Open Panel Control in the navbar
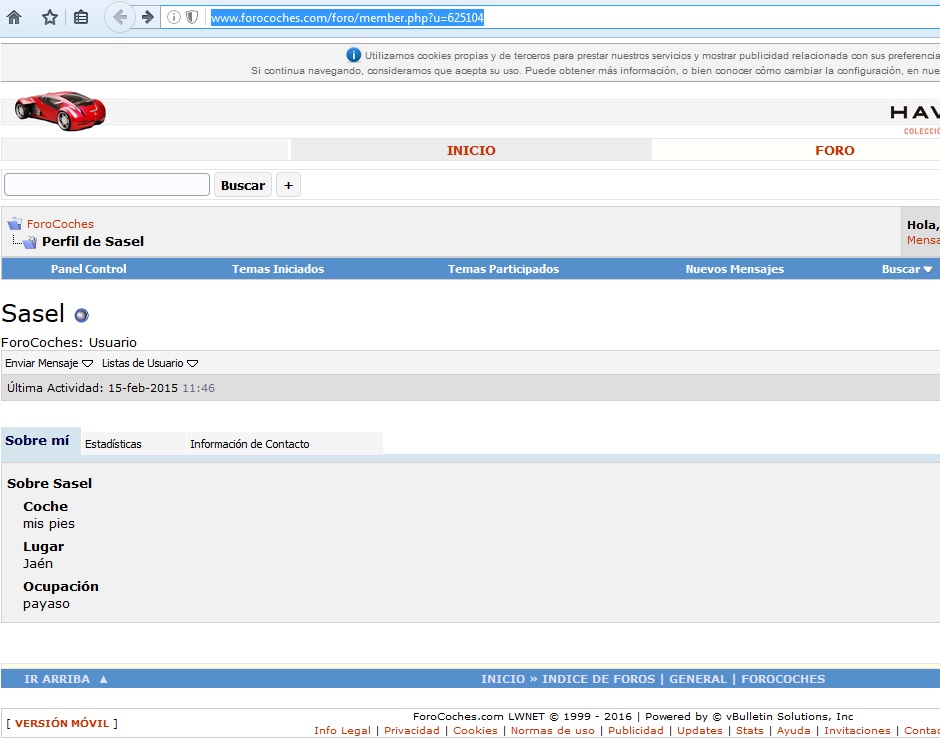940x753 pixels. click(89, 269)
